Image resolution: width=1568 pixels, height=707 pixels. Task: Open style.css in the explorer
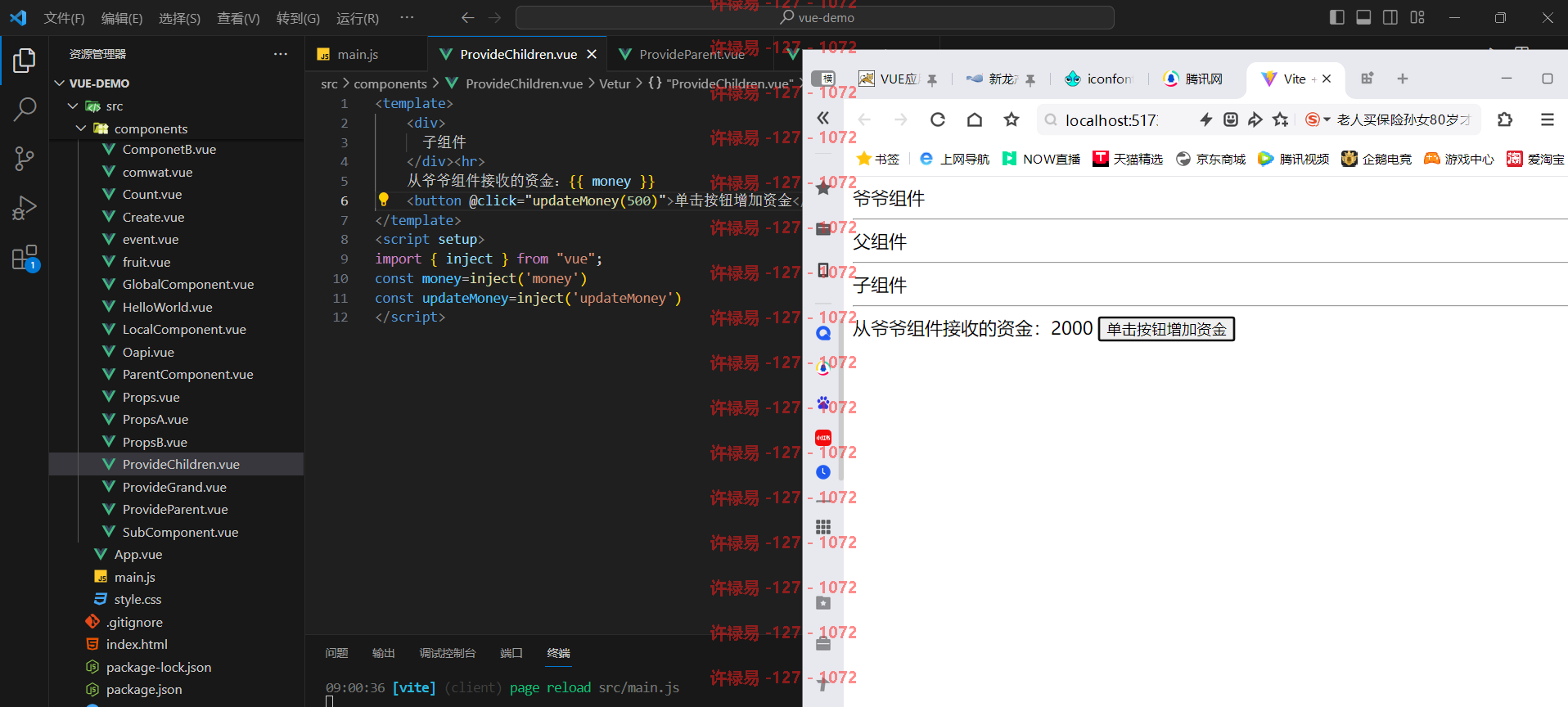[x=137, y=600]
